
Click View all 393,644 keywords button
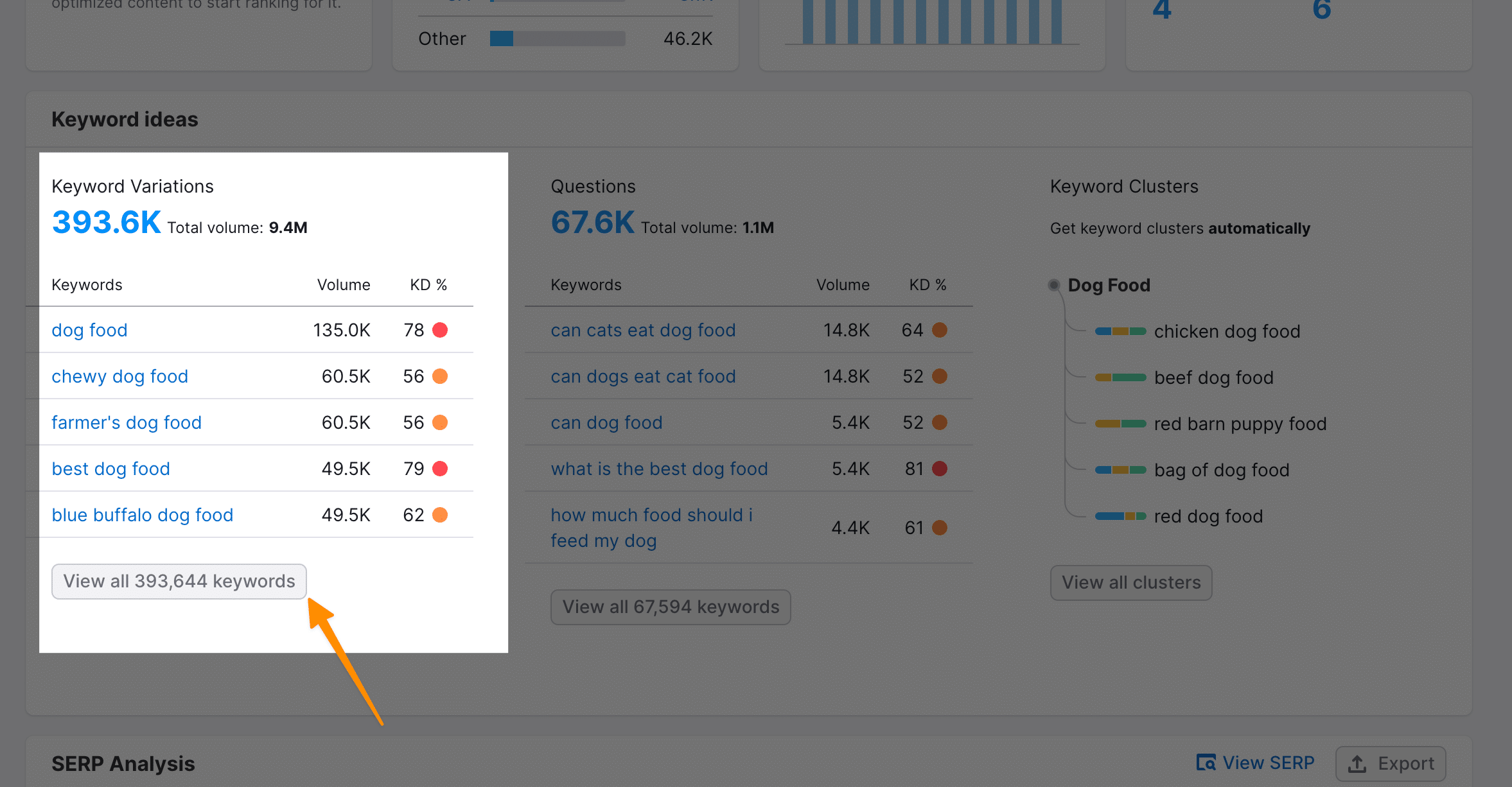(178, 581)
